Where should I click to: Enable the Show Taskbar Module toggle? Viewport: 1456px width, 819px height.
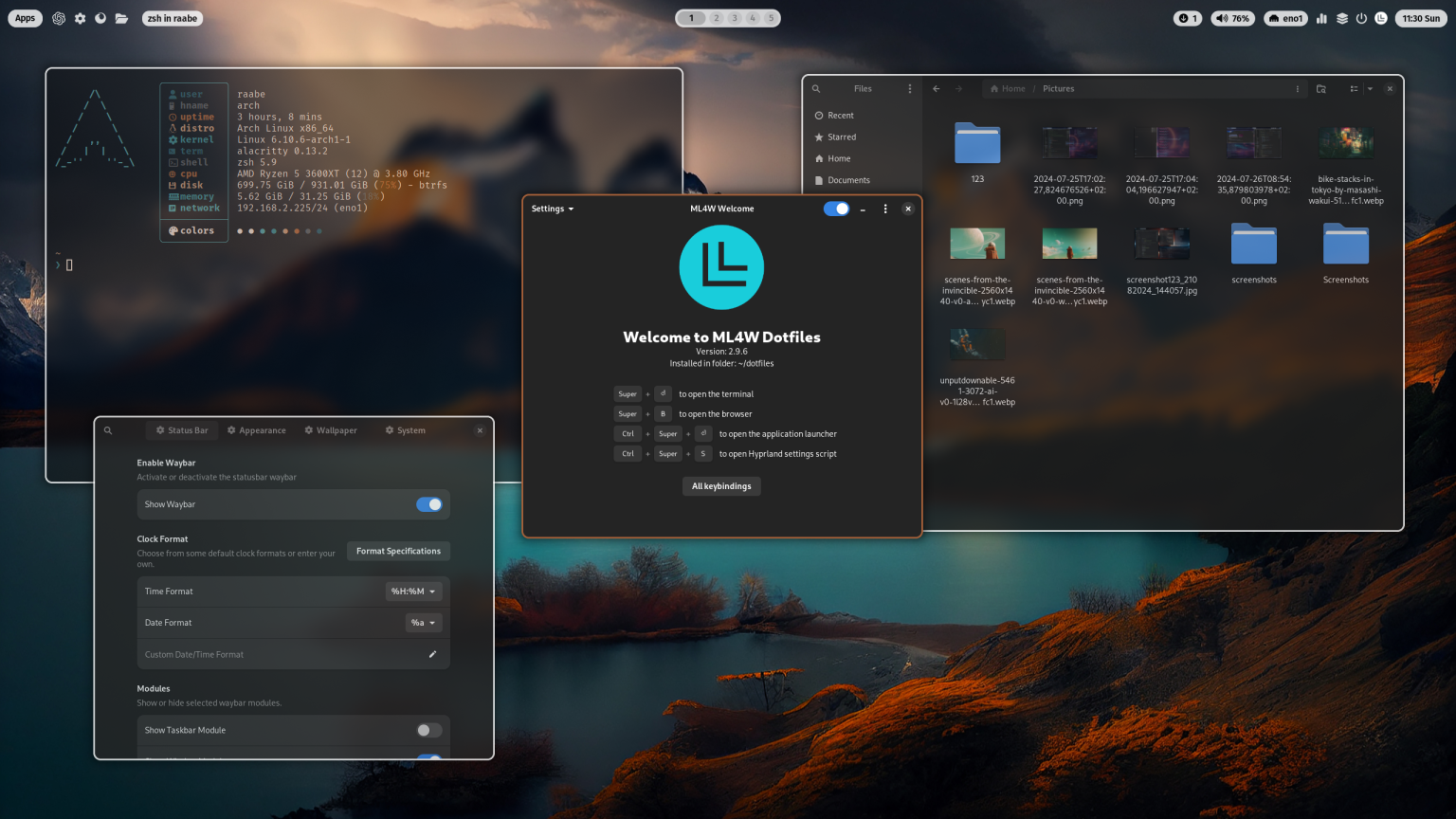point(427,730)
